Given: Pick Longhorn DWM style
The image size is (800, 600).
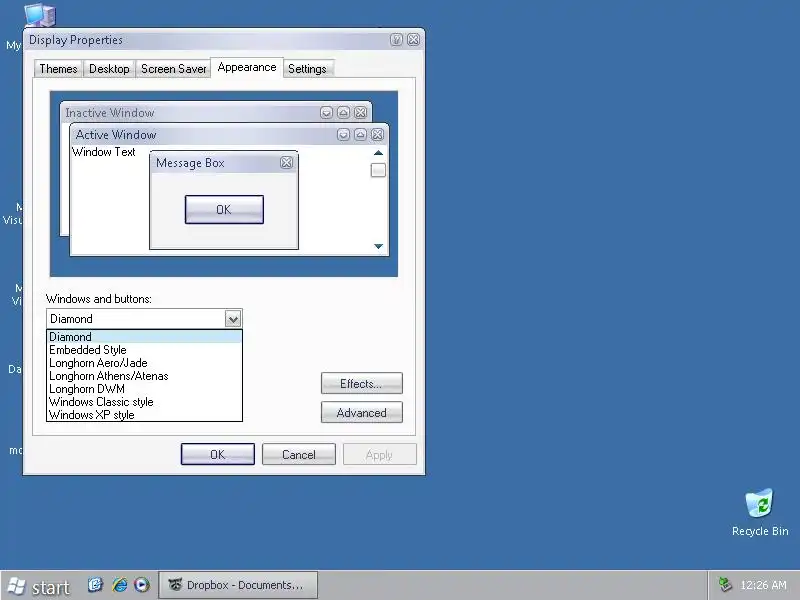Looking at the screenshot, I should [144, 389].
